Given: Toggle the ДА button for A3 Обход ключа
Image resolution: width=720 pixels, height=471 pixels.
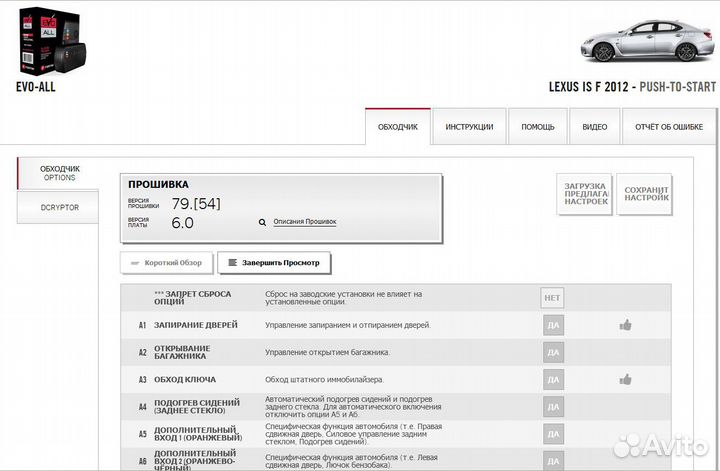Looking at the screenshot, I should (x=552, y=379).
